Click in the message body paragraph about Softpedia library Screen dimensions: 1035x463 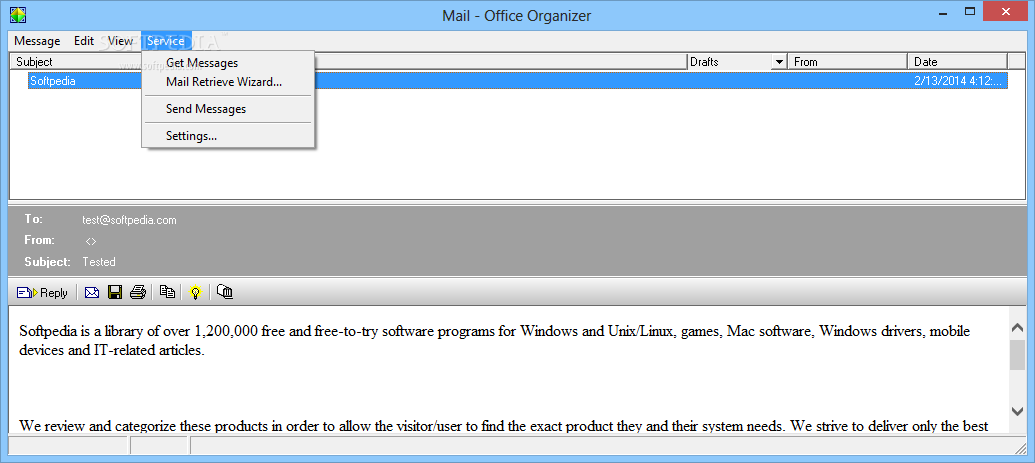(494, 340)
